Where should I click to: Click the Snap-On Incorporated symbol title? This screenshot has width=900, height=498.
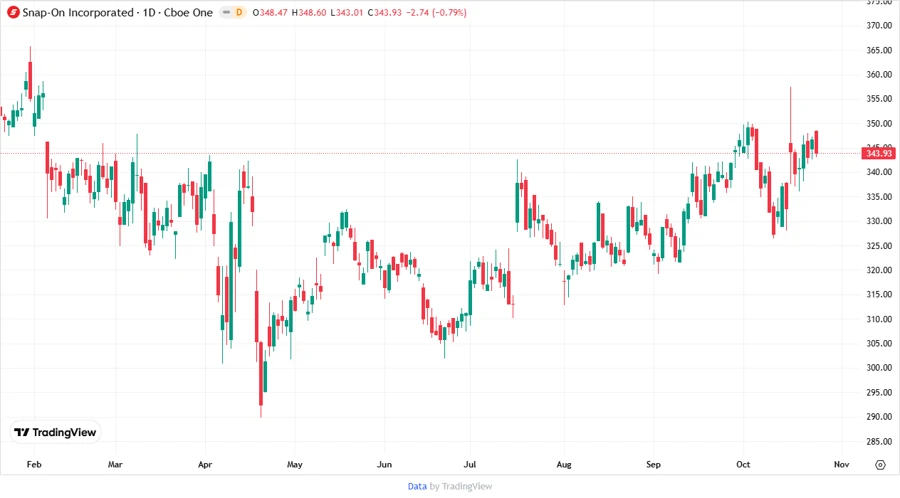pyautogui.click(x=77, y=12)
